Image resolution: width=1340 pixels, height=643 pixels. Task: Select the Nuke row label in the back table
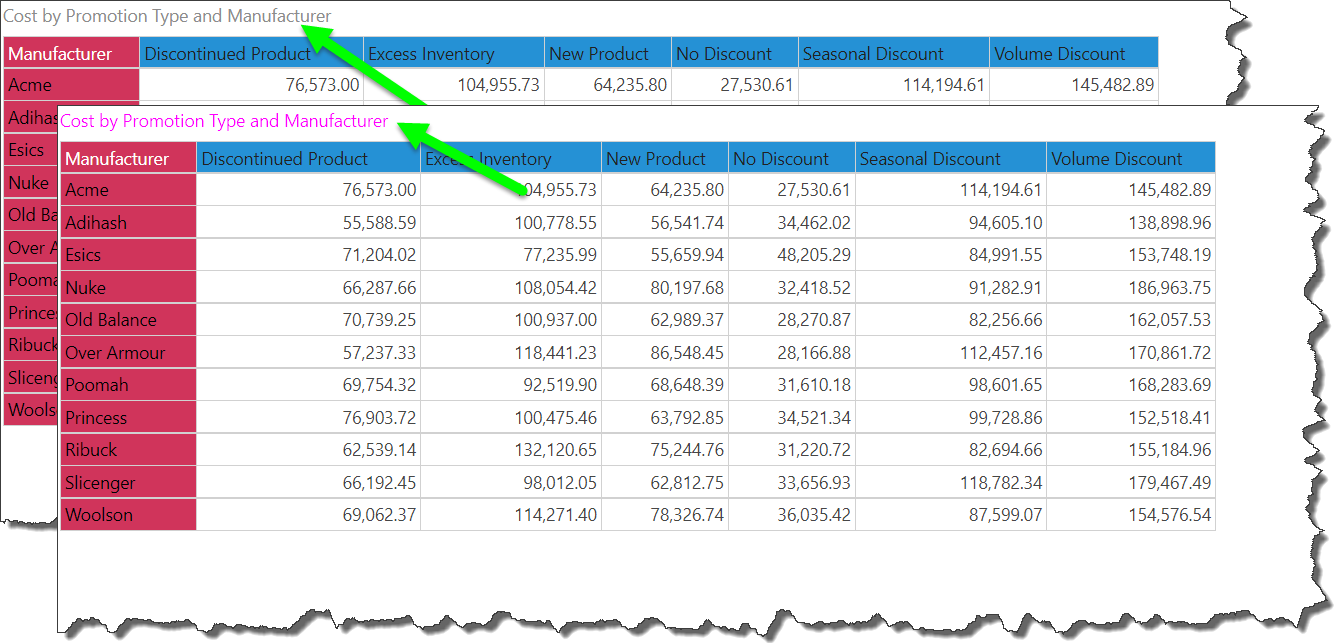point(30,183)
